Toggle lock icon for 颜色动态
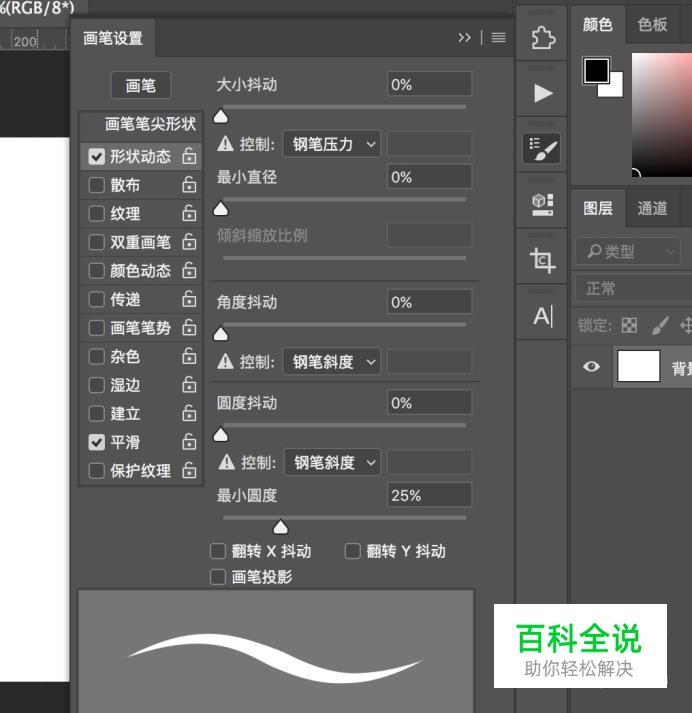This screenshot has width=692, height=713. 189,270
